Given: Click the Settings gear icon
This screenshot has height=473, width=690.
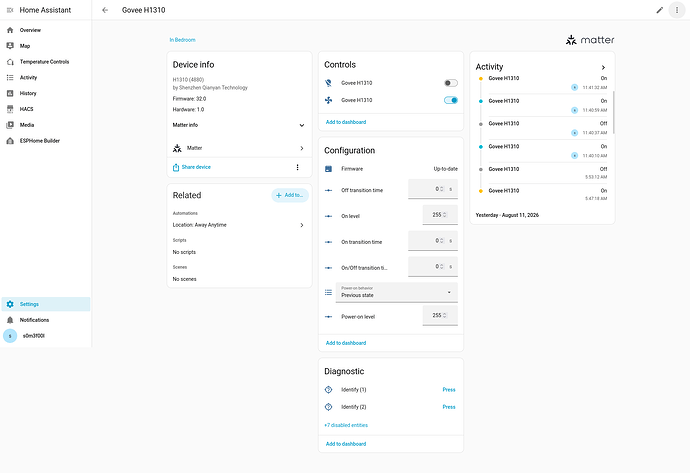Looking at the screenshot, I should pos(10,304).
